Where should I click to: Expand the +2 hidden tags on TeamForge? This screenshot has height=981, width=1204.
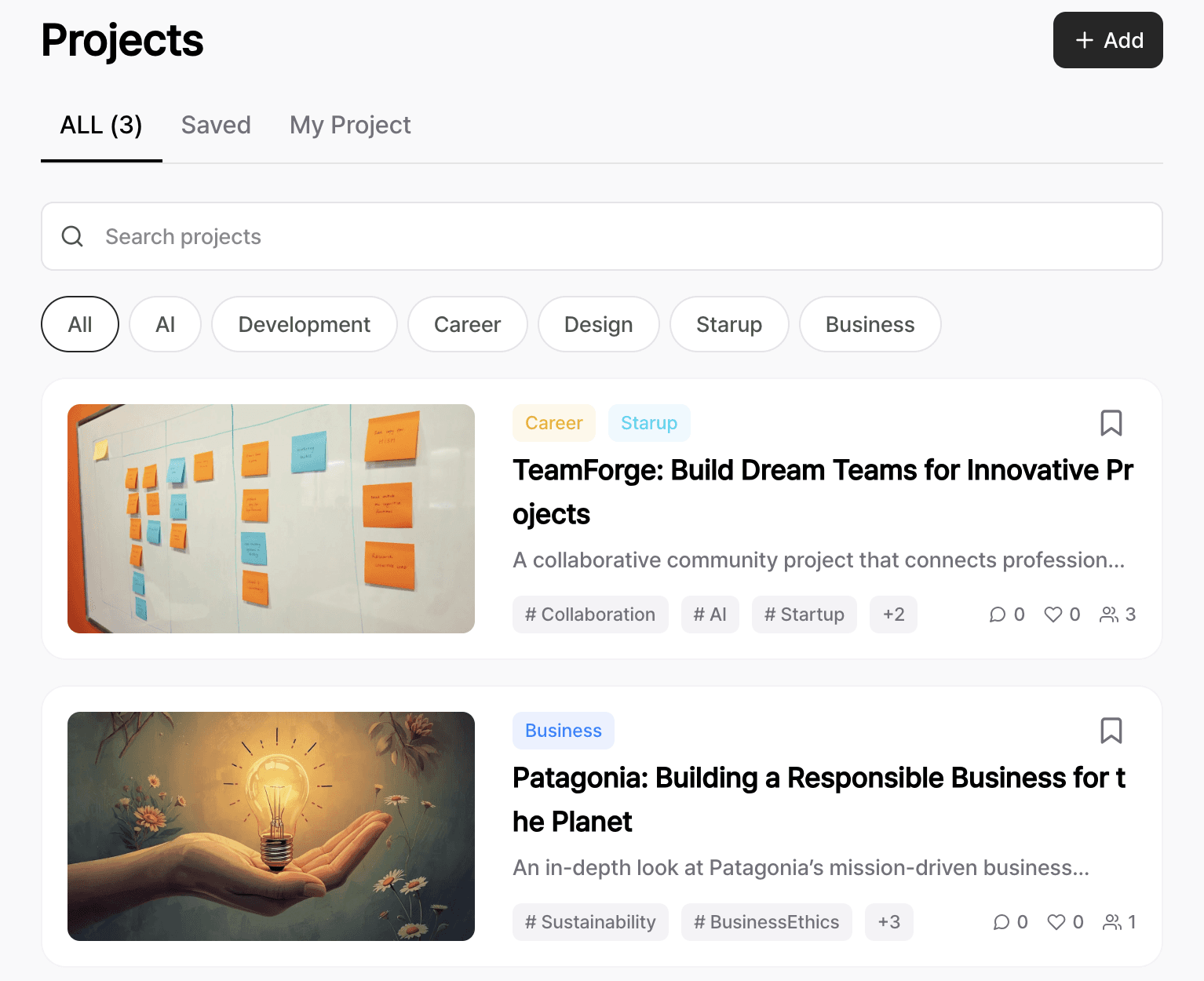pyautogui.click(x=893, y=614)
